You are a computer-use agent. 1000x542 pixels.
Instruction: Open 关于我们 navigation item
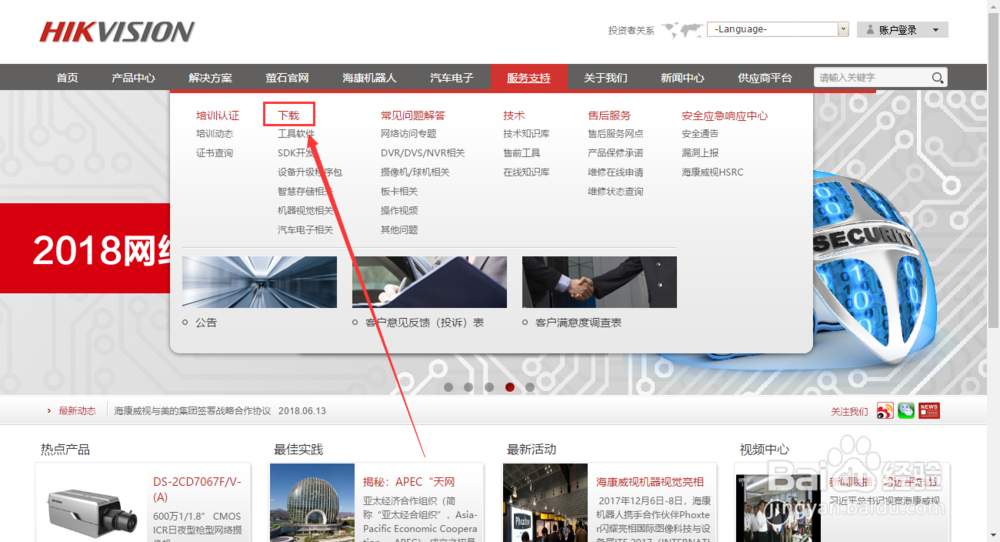point(605,78)
